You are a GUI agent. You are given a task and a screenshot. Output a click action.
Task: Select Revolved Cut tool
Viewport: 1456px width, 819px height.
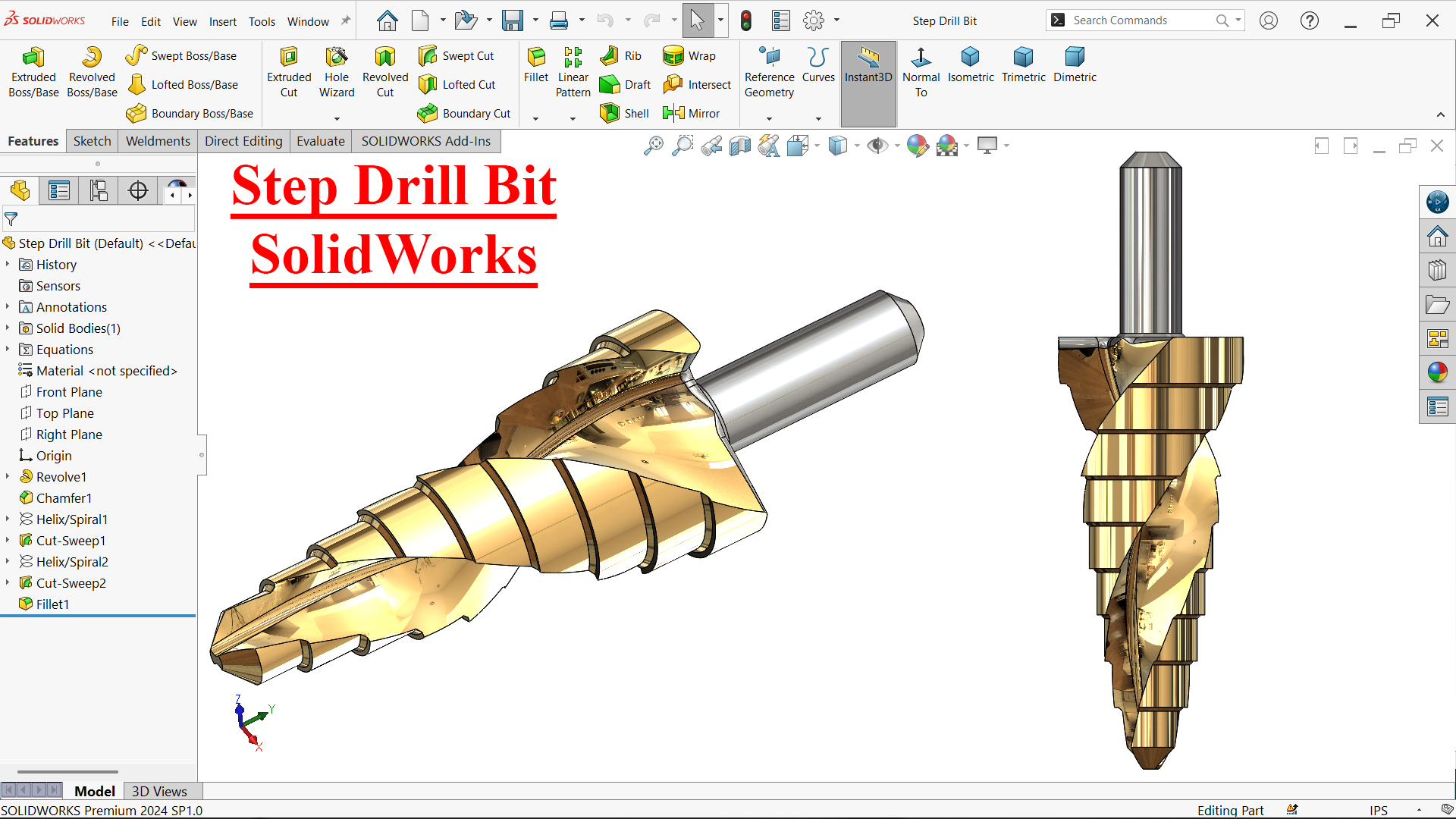pos(385,72)
